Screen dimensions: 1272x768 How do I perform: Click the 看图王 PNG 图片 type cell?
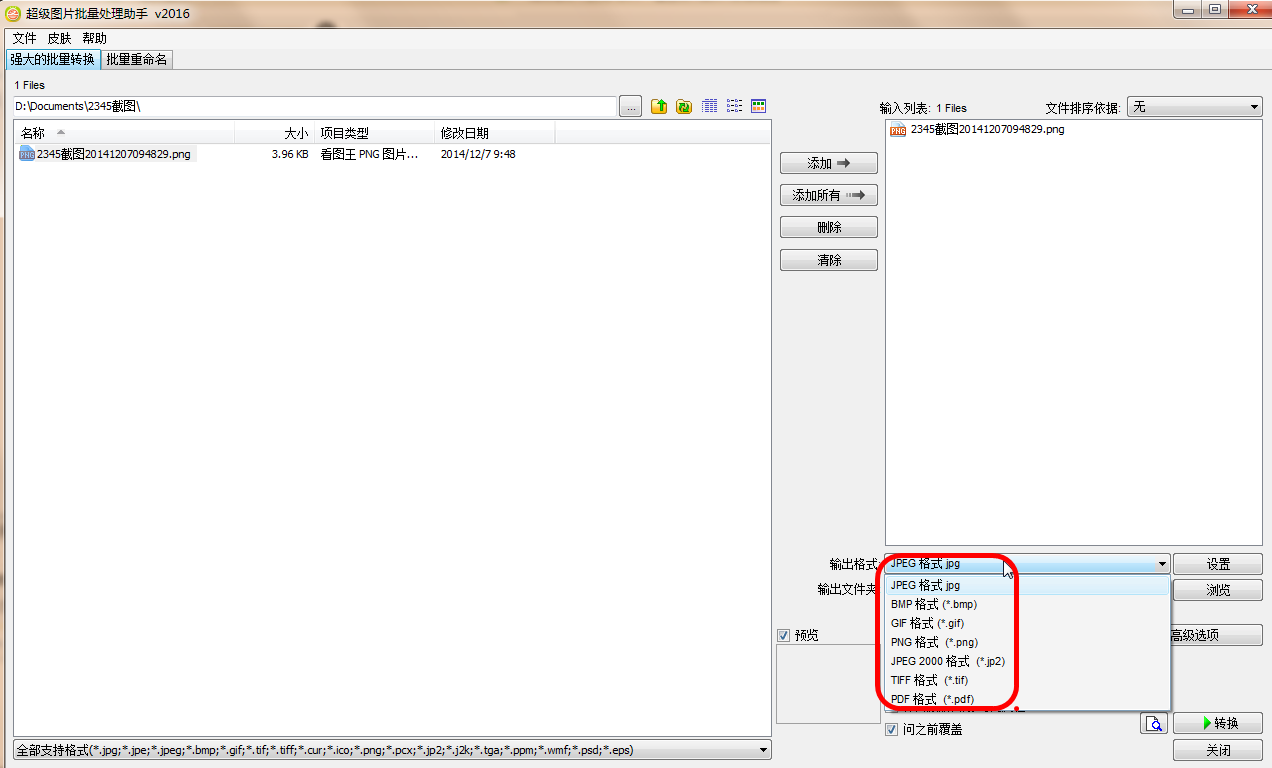click(x=370, y=154)
